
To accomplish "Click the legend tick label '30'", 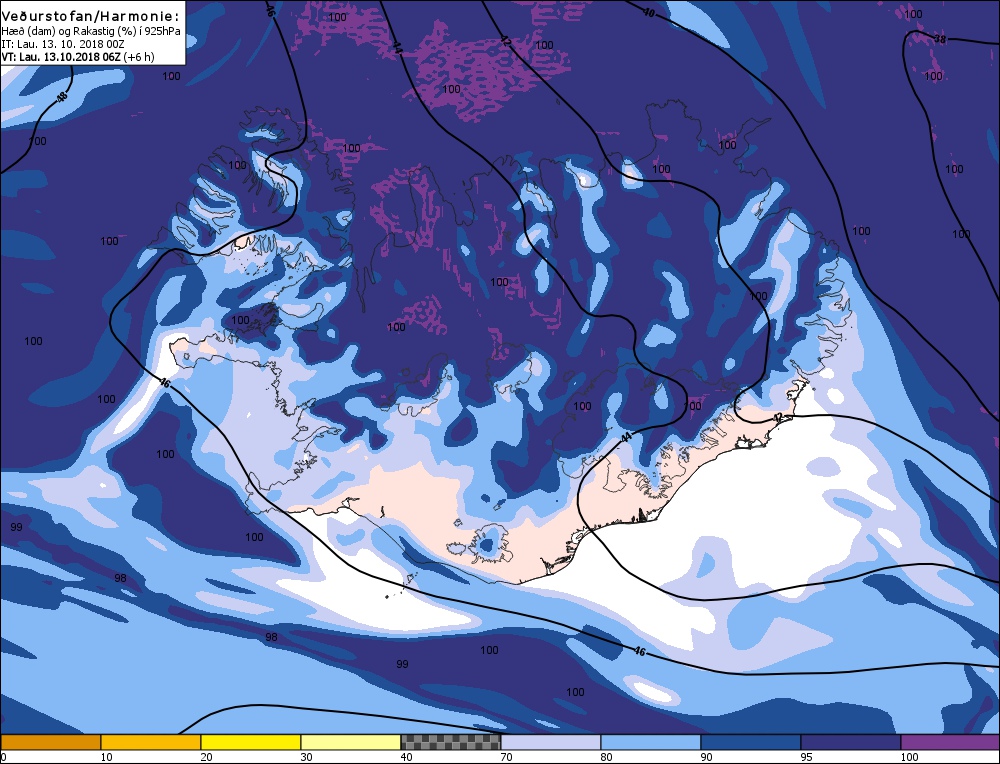I will 307,757.
